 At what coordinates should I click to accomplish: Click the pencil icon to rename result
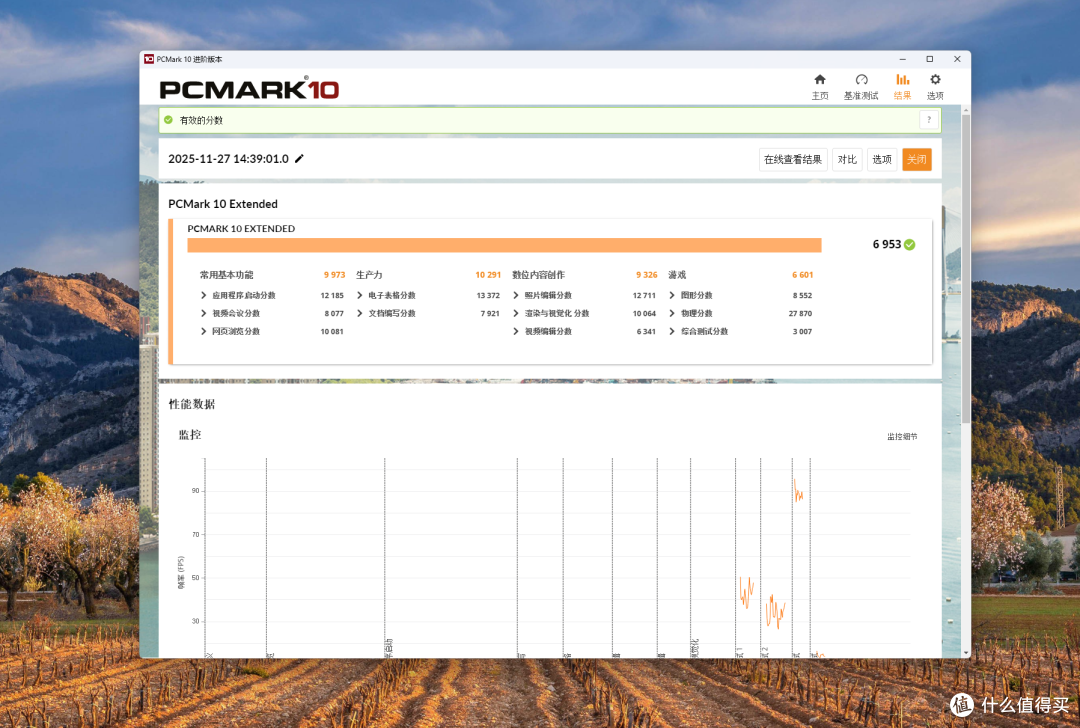coord(299,158)
